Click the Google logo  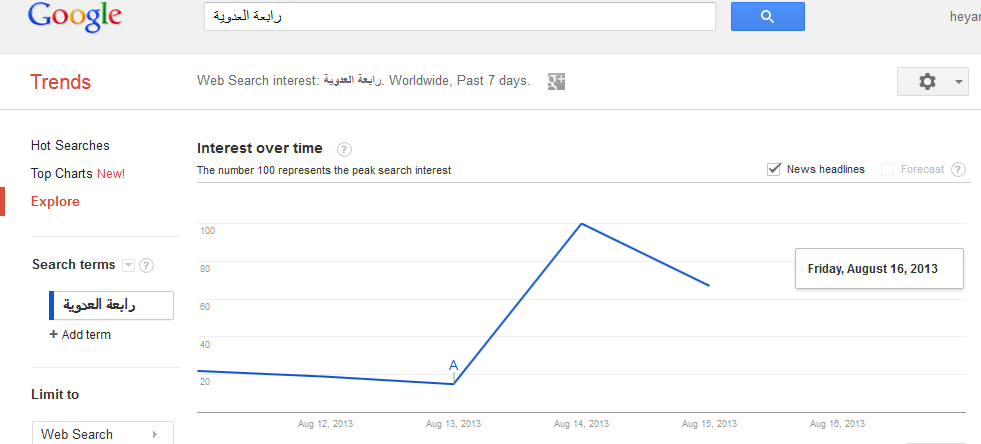[x=75, y=16]
